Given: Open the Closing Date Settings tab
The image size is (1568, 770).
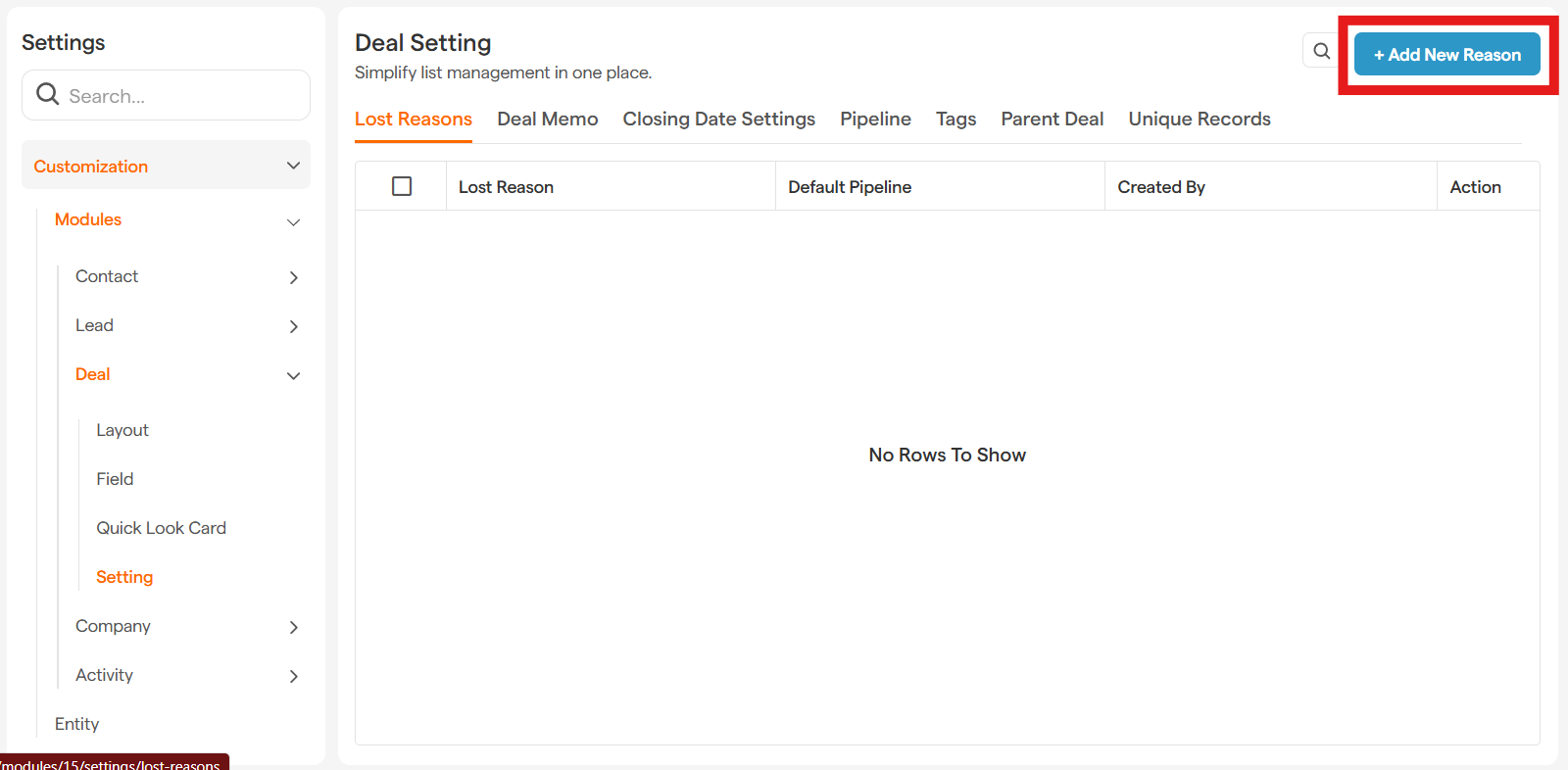Looking at the screenshot, I should pyautogui.click(x=718, y=120).
